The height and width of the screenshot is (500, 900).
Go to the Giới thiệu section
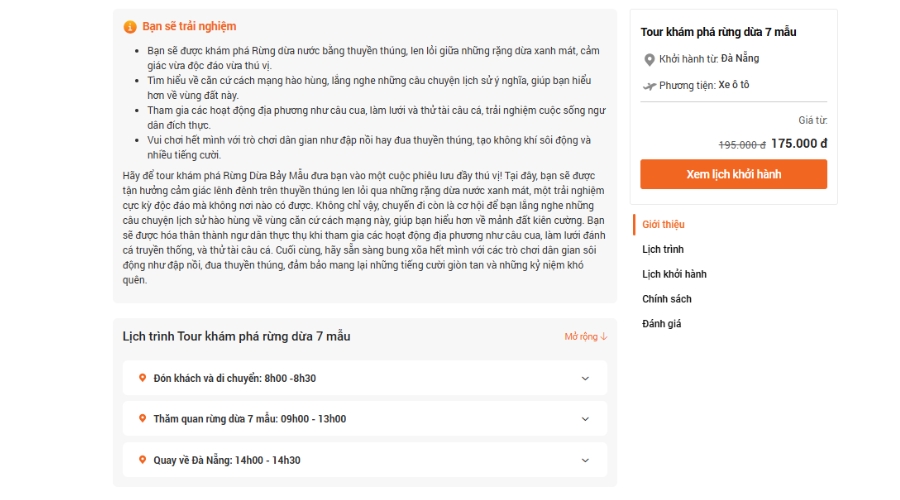coord(663,225)
